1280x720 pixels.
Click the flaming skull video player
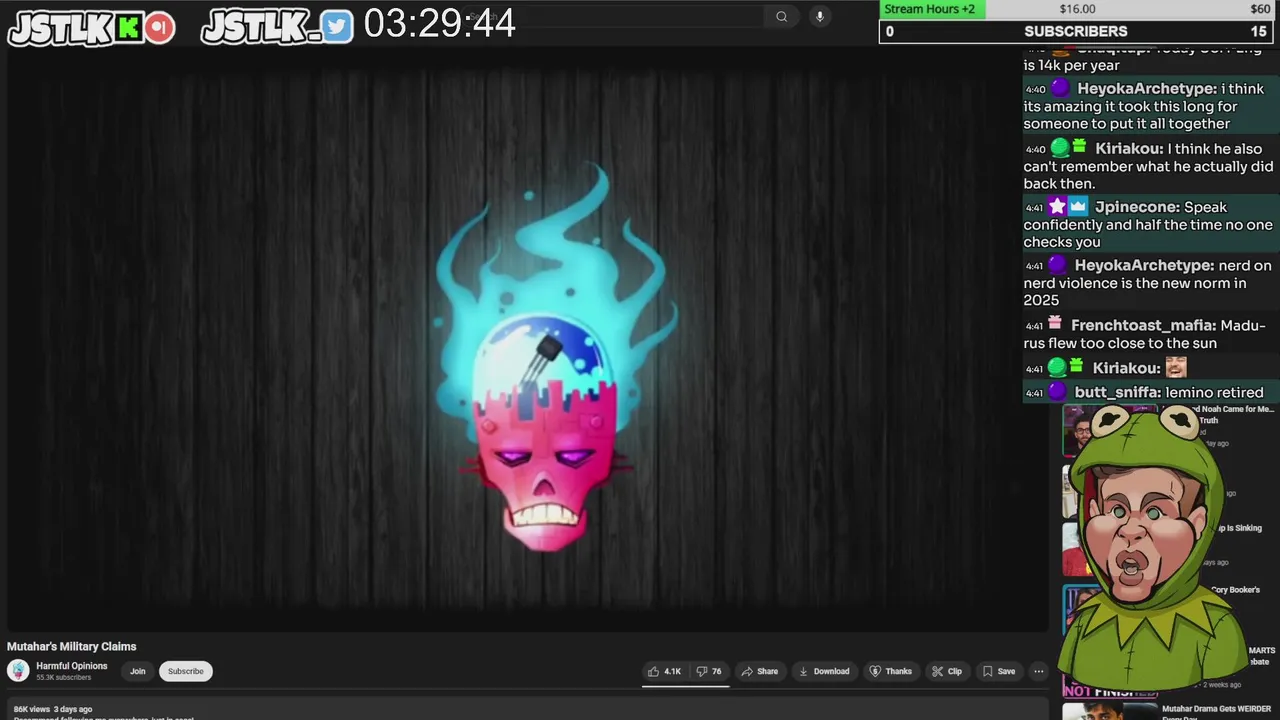click(527, 340)
